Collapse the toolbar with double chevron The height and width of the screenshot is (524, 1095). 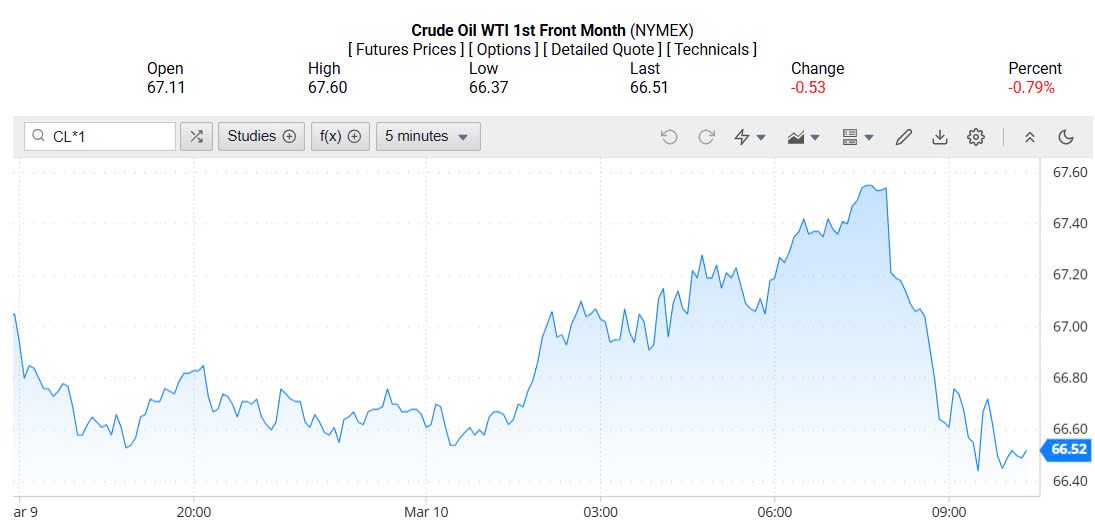point(1030,137)
